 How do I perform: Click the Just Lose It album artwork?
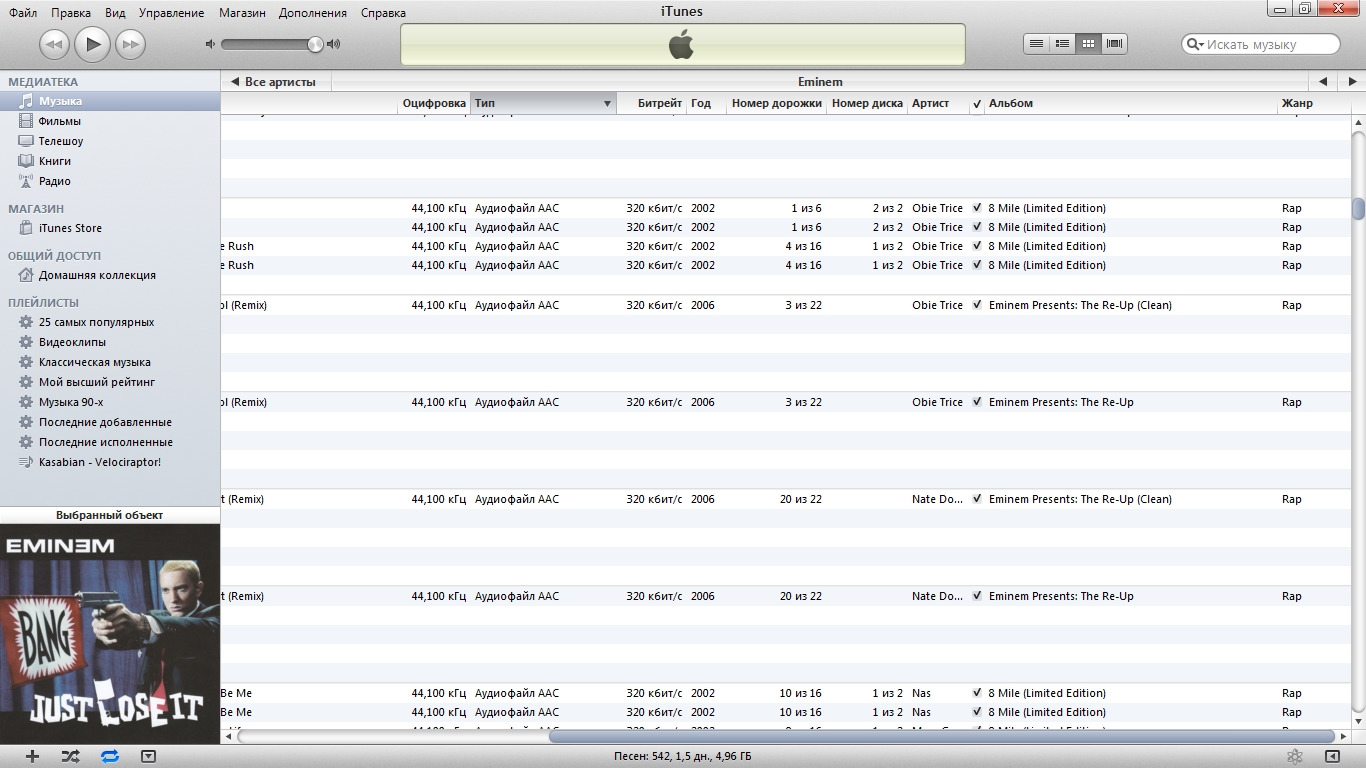(110, 634)
